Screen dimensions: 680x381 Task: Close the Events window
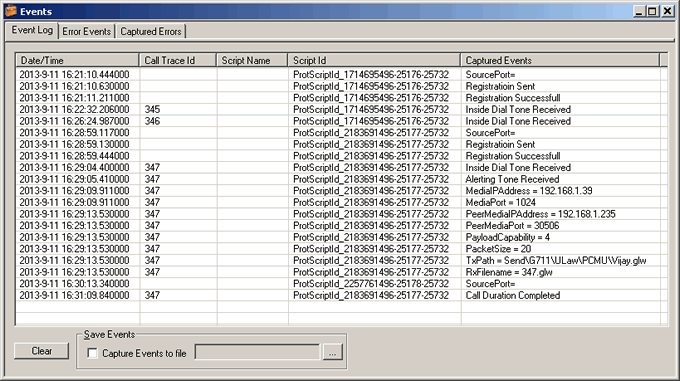point(667,11)
